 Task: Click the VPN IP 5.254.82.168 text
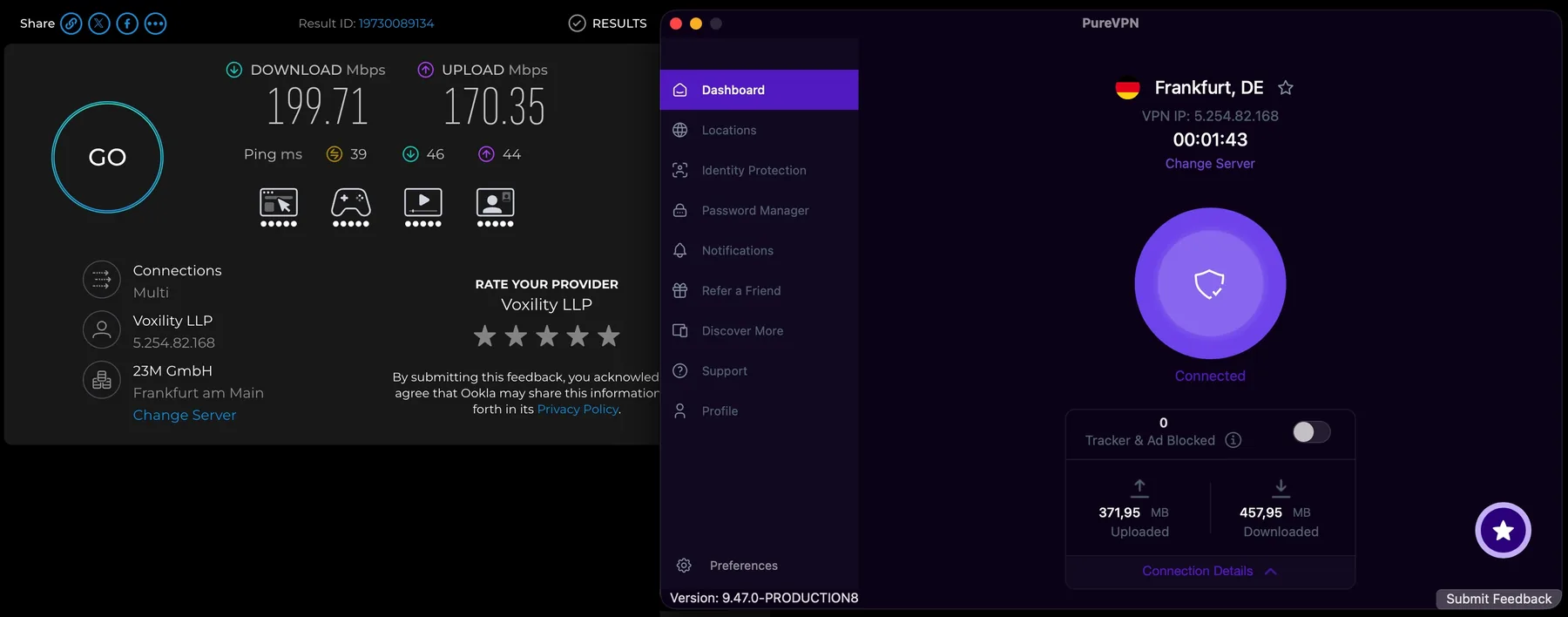pos(1210,116)
